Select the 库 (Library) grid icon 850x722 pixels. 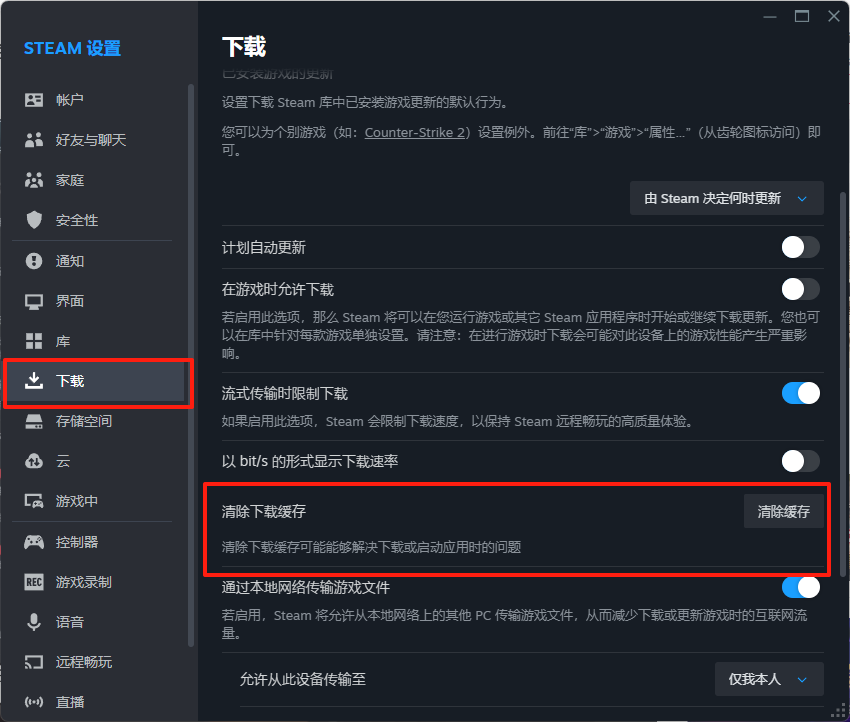tap(35, 341)
